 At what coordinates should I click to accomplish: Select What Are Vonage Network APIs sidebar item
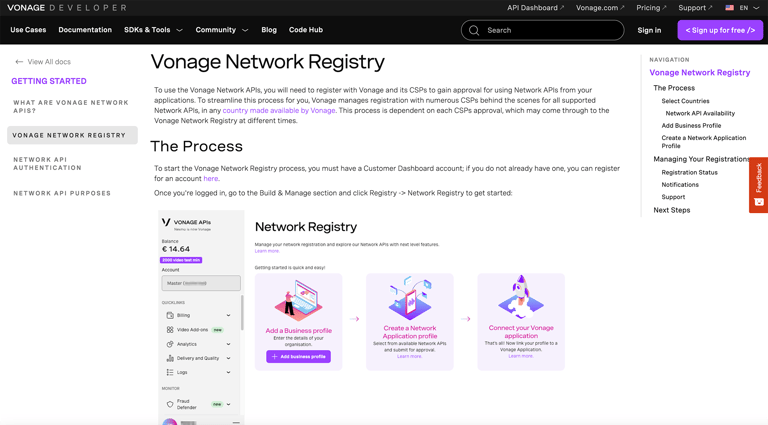tap(71, 106)
